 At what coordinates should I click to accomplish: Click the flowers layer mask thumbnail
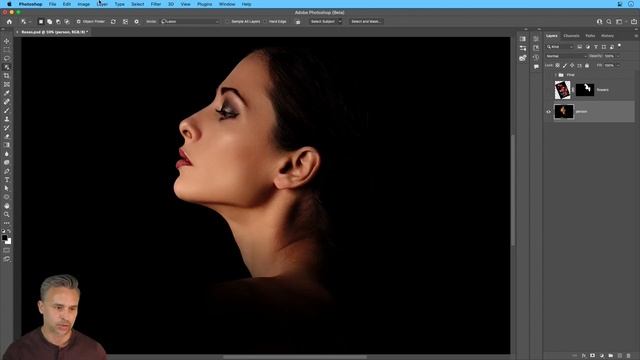click(584, 90)
